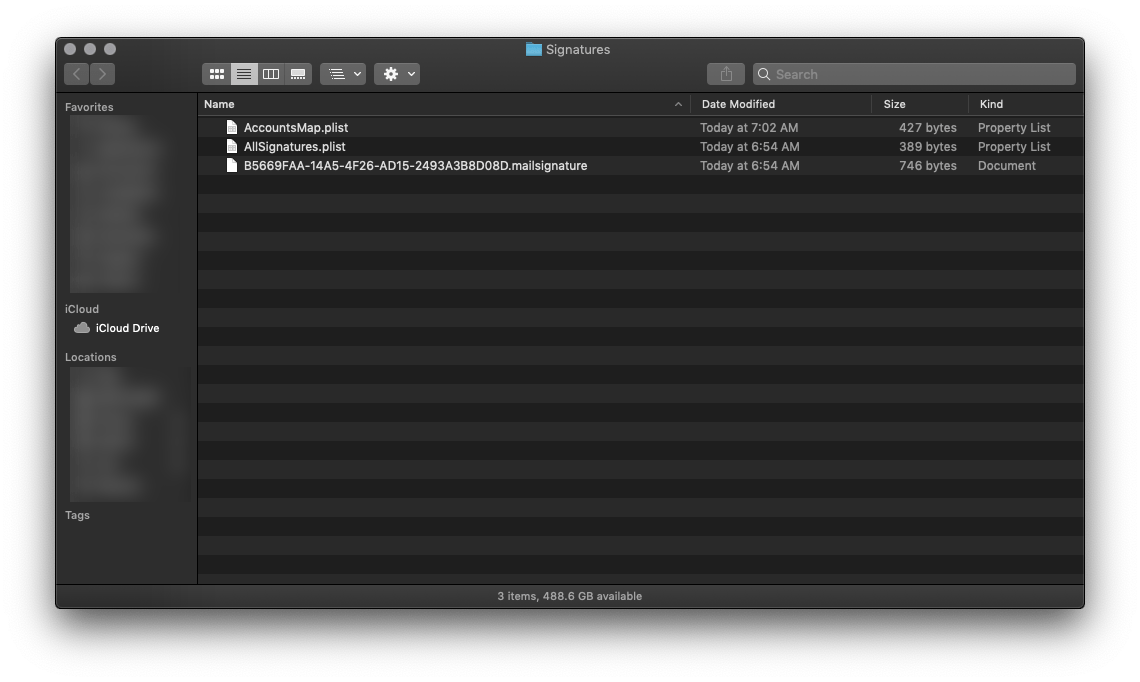Select the .mailsignature document file
This screenshot has height=682, width=1140.
pyautogui.click(x=415, y=166)
